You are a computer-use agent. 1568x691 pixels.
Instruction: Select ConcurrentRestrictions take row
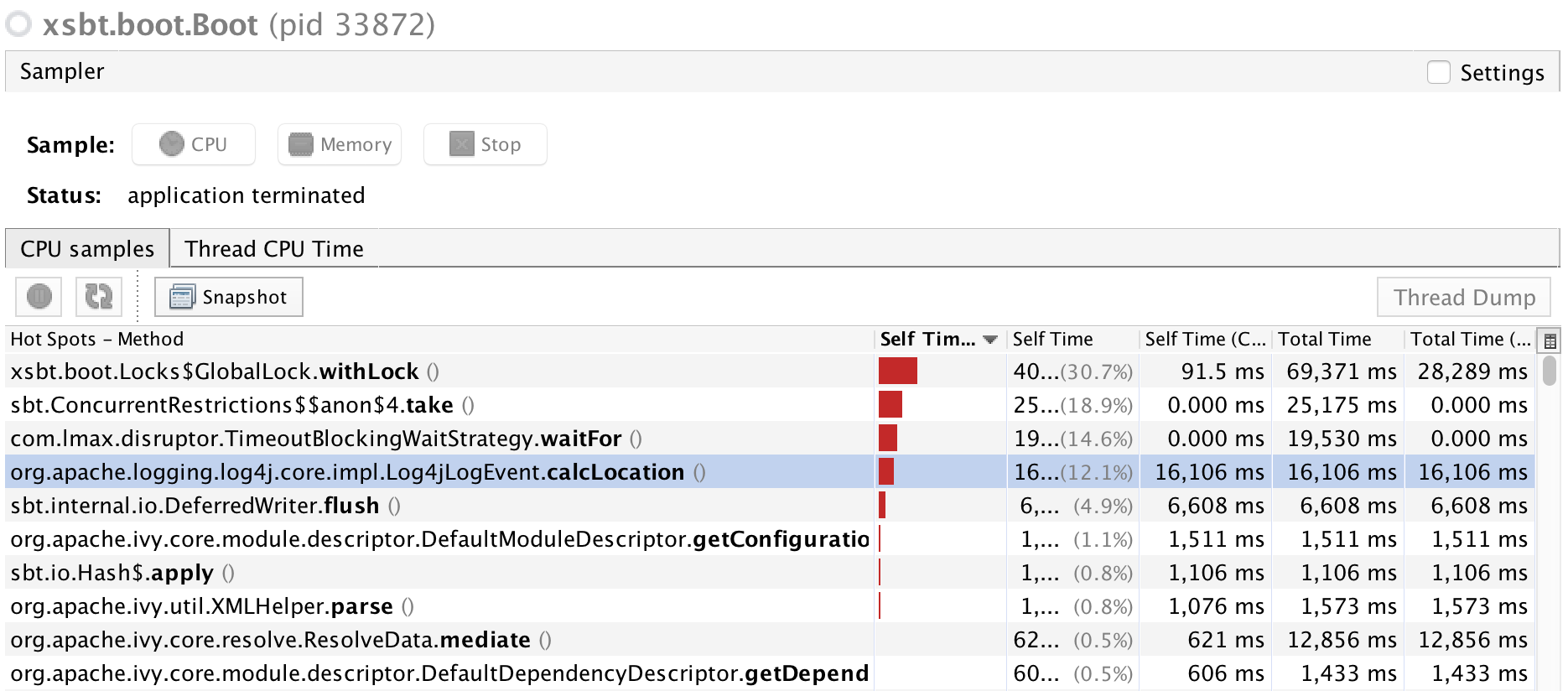pyautogui.click(x=771, y=405)
